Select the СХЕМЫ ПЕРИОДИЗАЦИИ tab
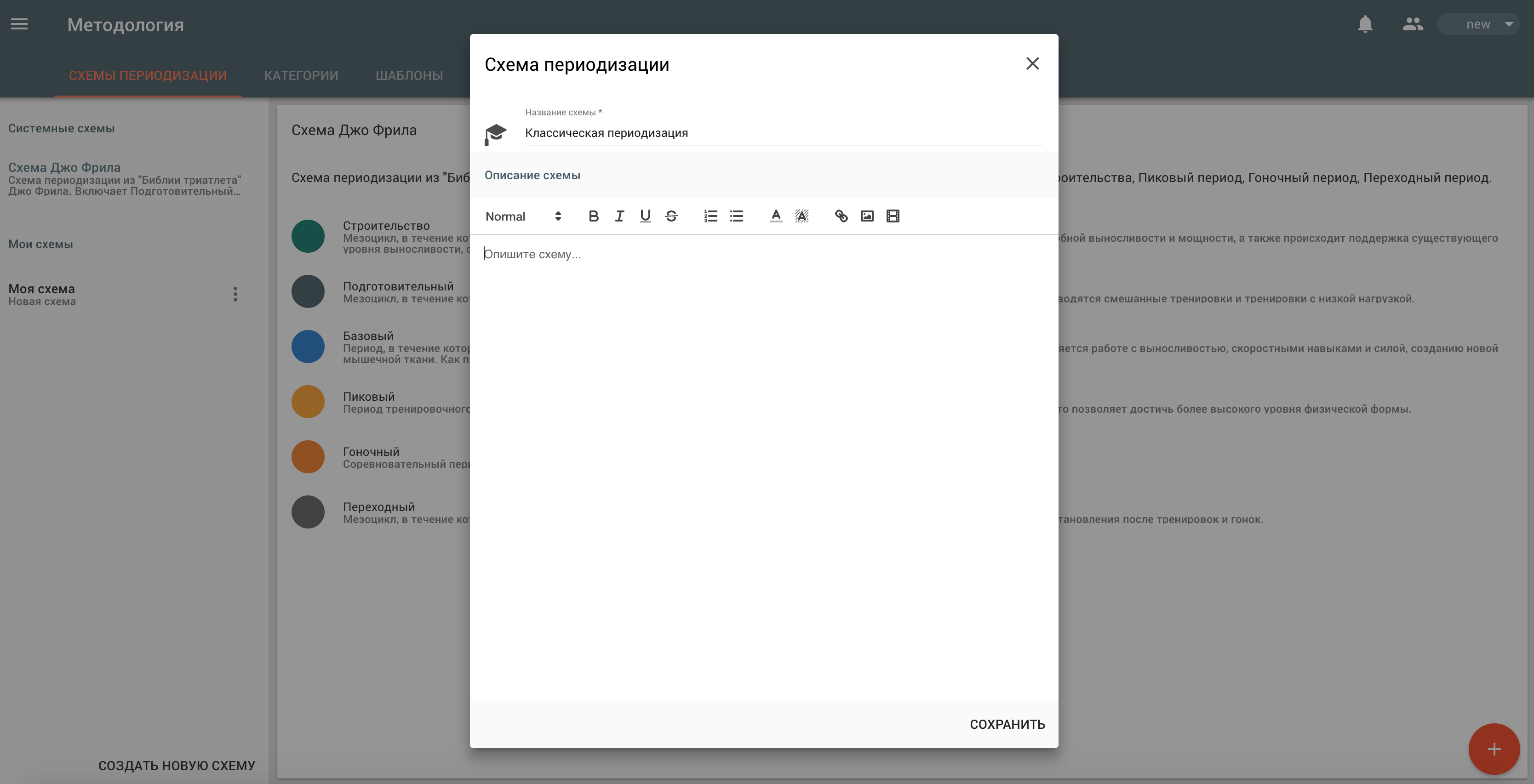Image resolution: width=1534 pixels, height=784 pixels. point(148,75)
